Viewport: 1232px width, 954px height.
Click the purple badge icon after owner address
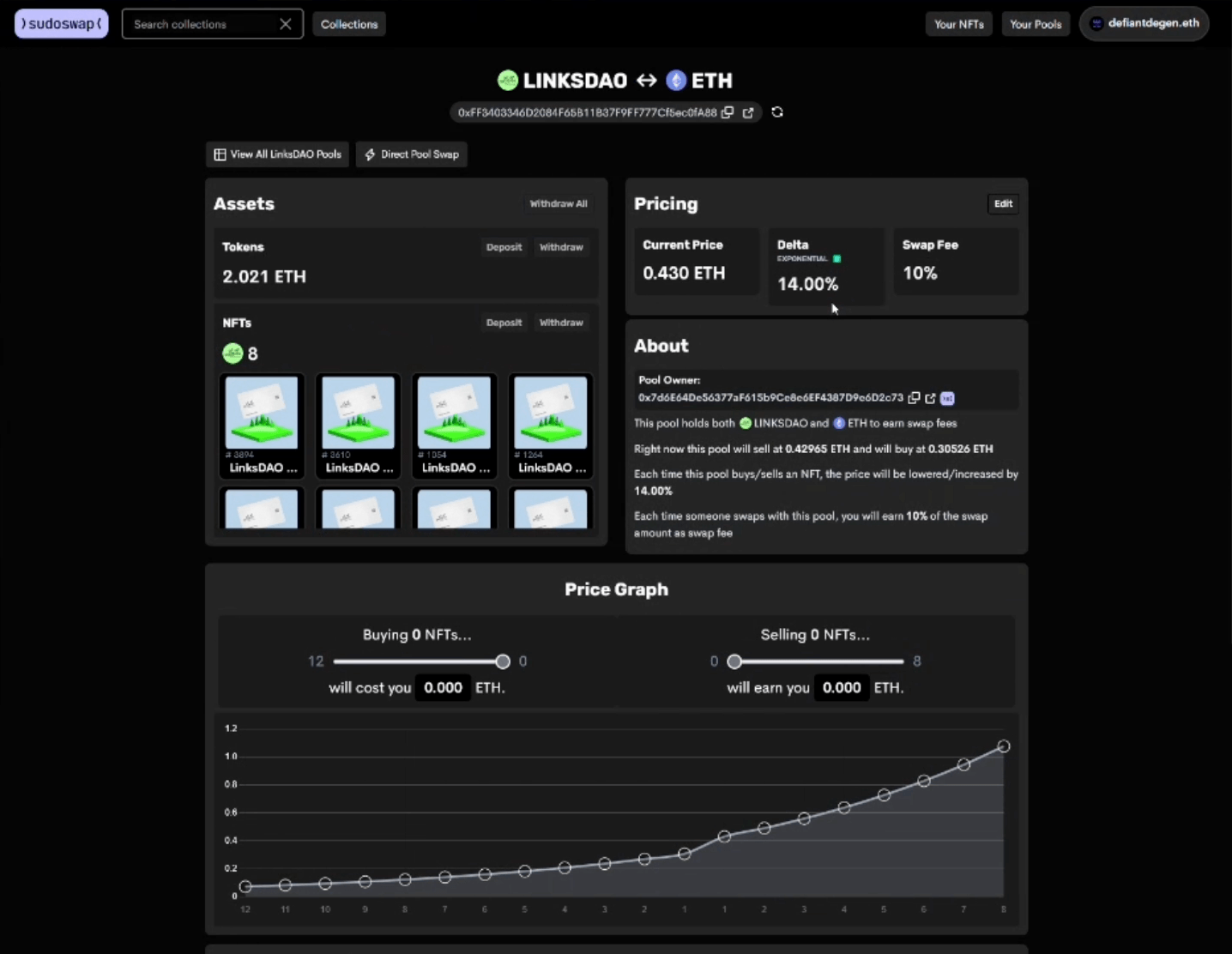tap(947, 398)
